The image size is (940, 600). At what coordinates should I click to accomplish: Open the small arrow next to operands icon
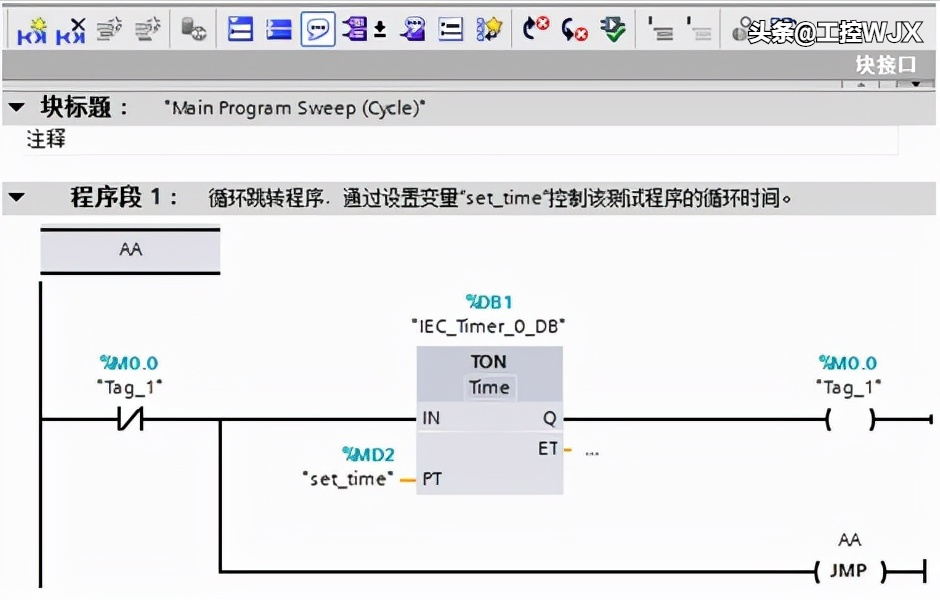(380, 32)
